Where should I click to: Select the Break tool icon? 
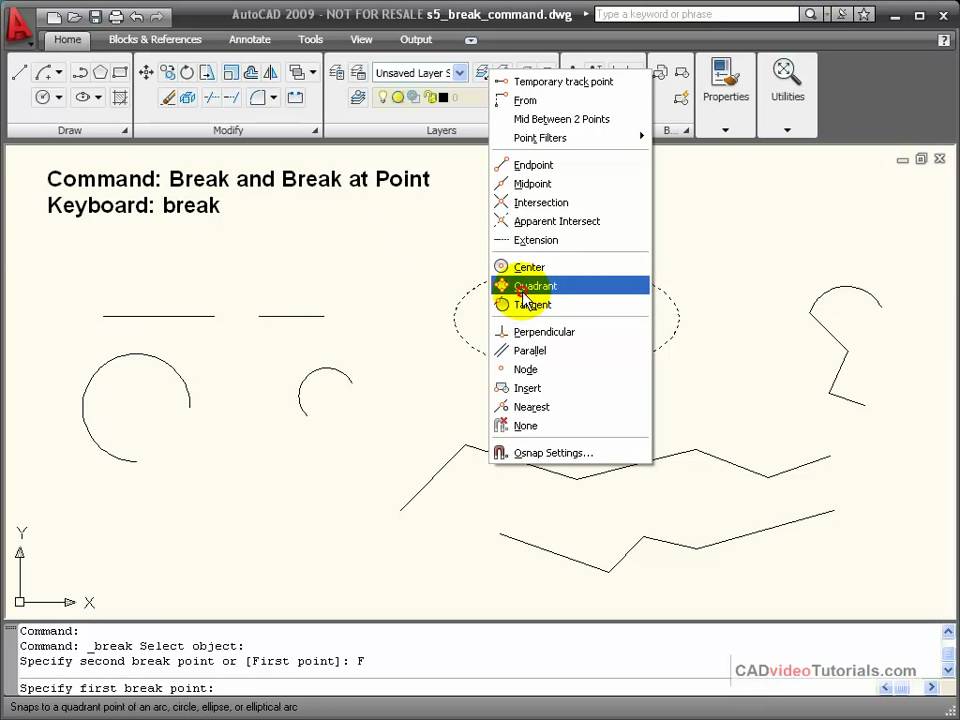pyautogui.click(x=296, y=97)
